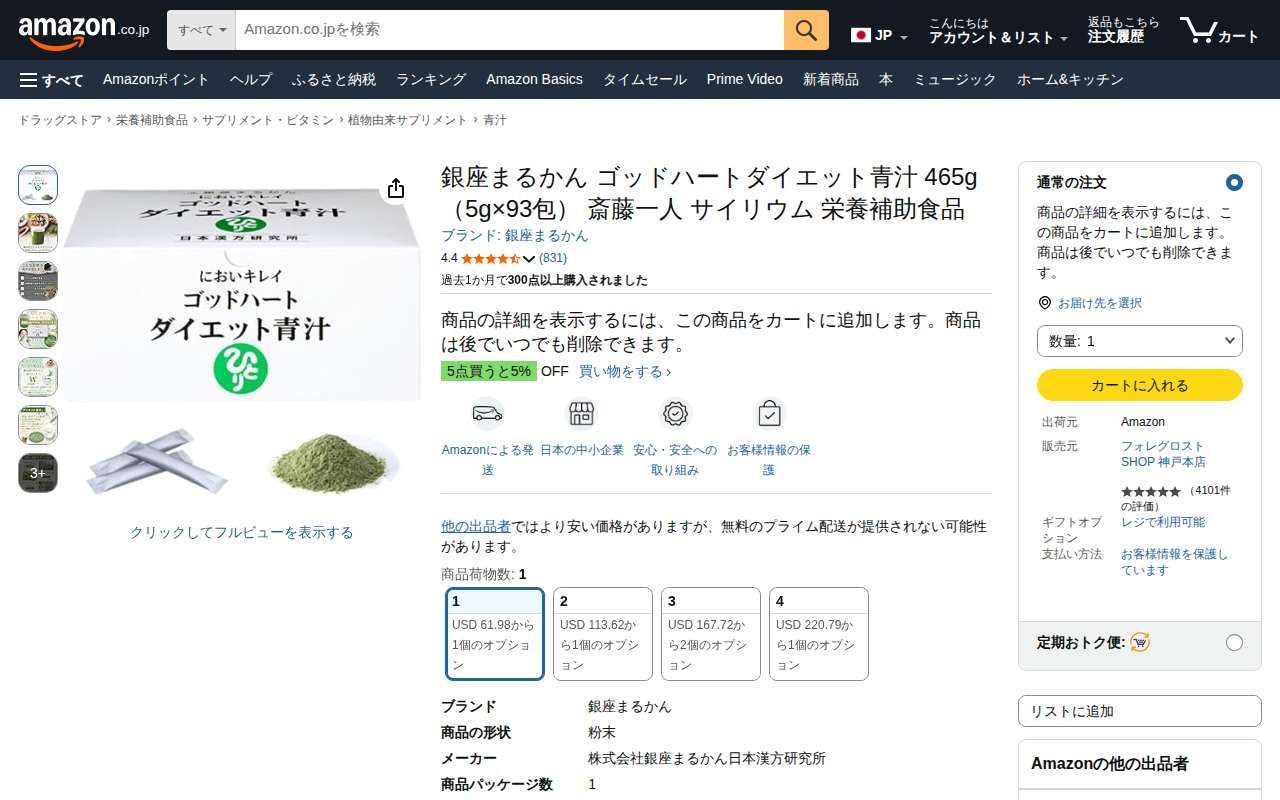Open ミュージック in navigation bar

click(x=955, y=80)
